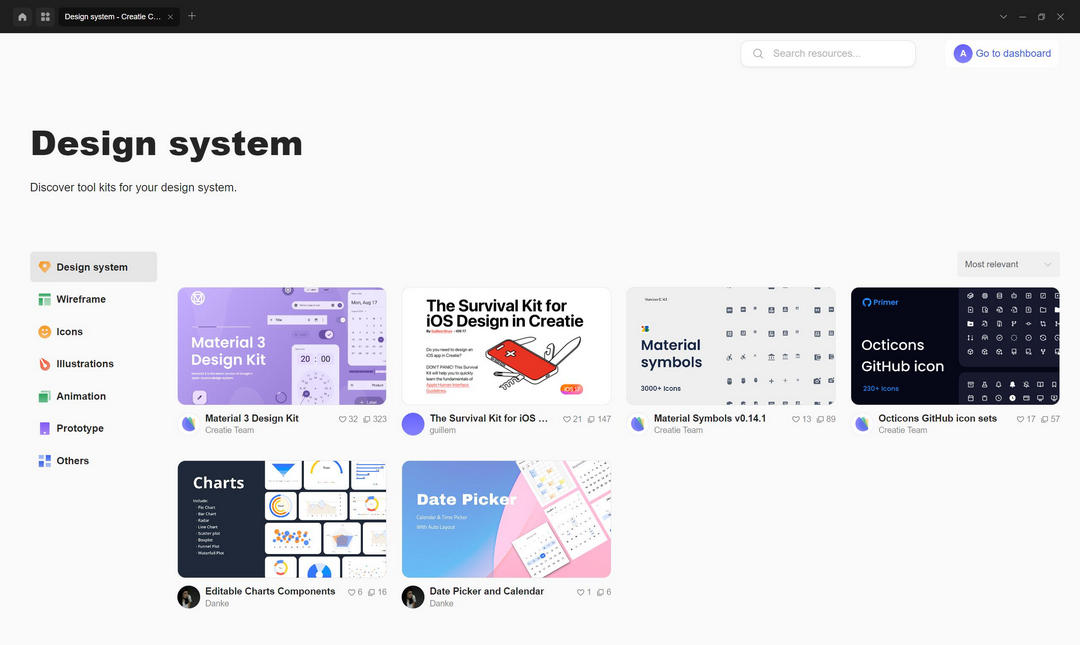
Task: Click the Wireframe sidebar icon
Action: (44, 299)
